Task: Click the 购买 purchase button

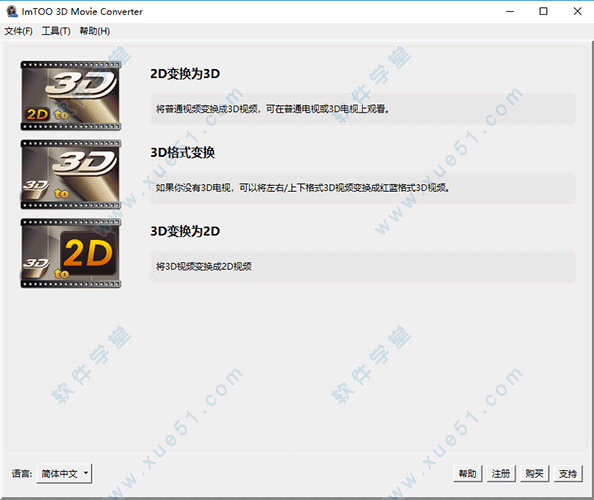Action: pyautogui.click(x=534, y=473)
